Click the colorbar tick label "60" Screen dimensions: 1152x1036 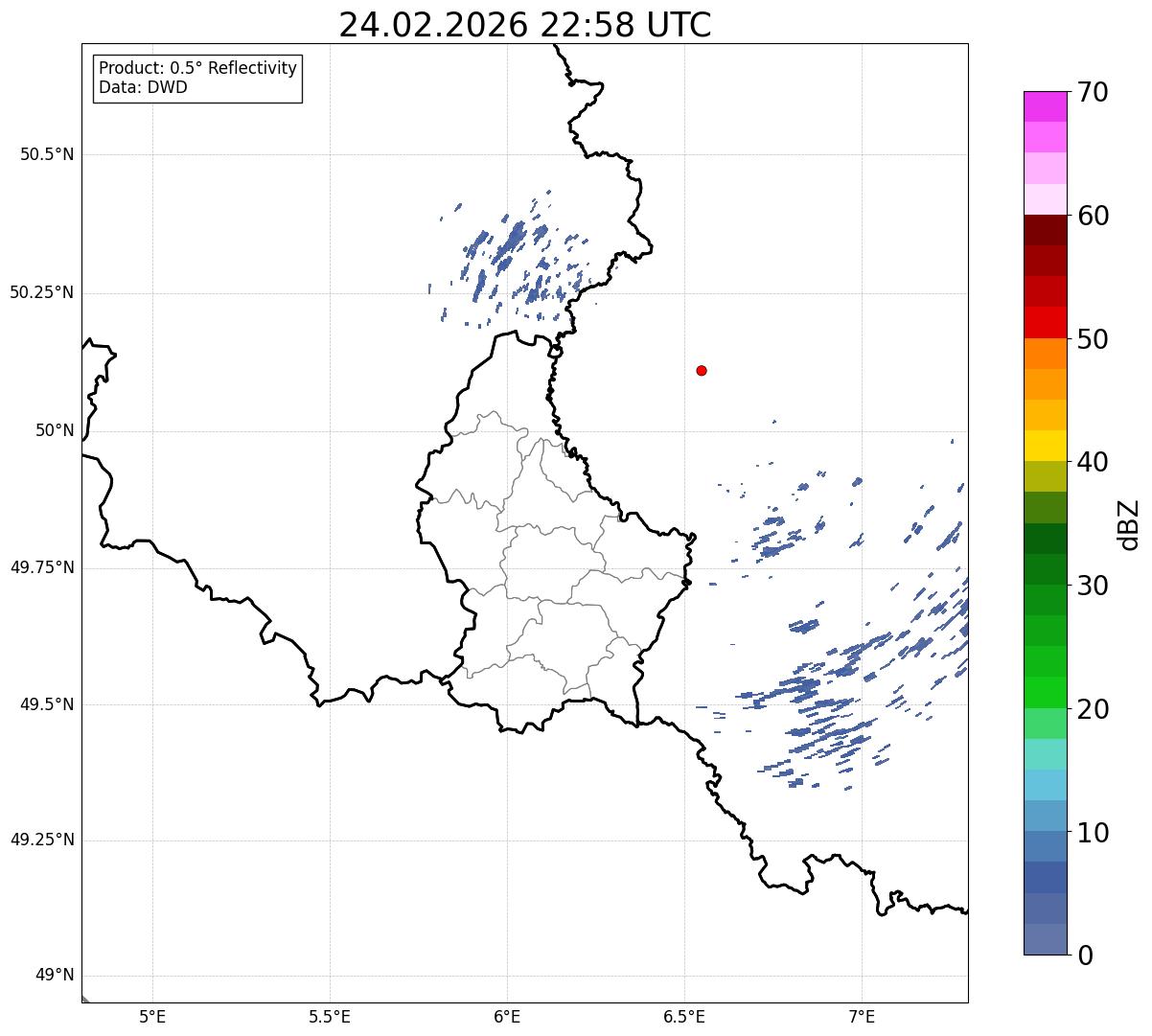pos(1093,216)
